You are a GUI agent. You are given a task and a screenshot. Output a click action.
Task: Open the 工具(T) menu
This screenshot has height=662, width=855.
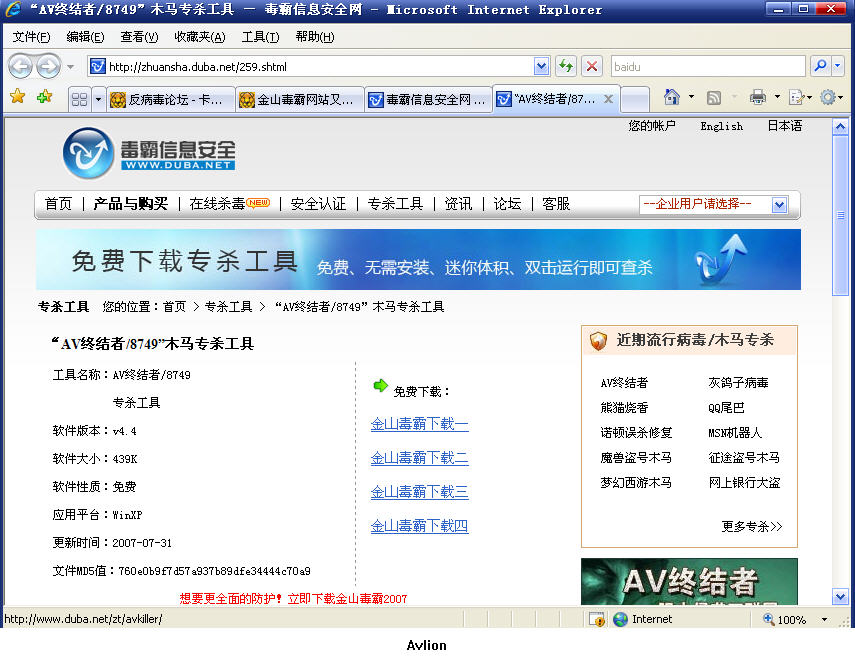(260, 37)
